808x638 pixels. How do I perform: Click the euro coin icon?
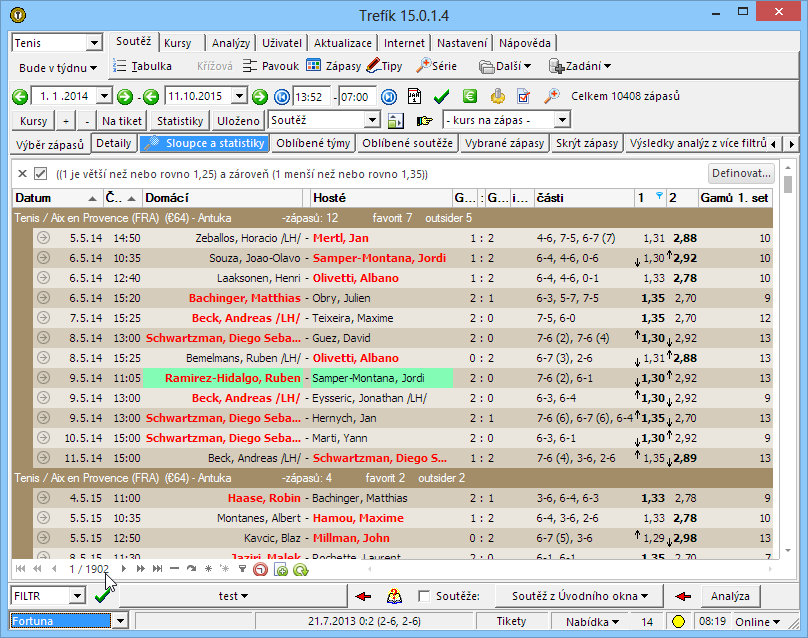point(469,97)
